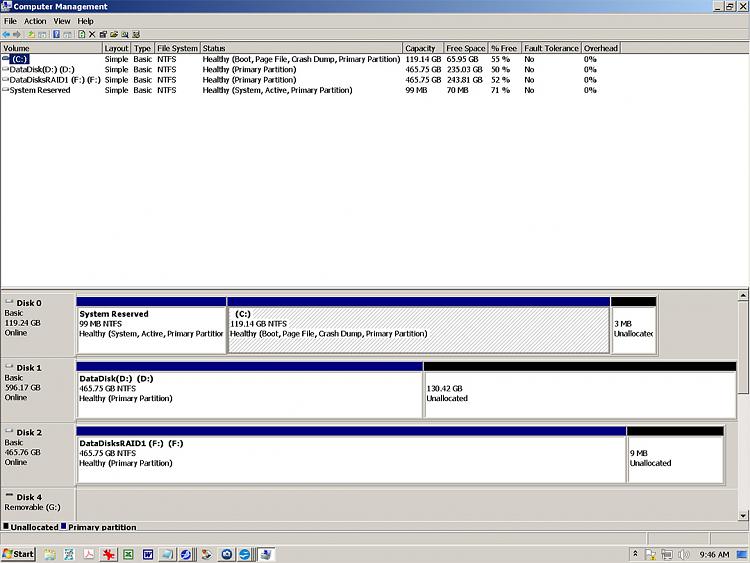The height and width of the screenshot is (563, 750).
Task: Select System Reserved partition on Disk 0
Action: (151, 326)
